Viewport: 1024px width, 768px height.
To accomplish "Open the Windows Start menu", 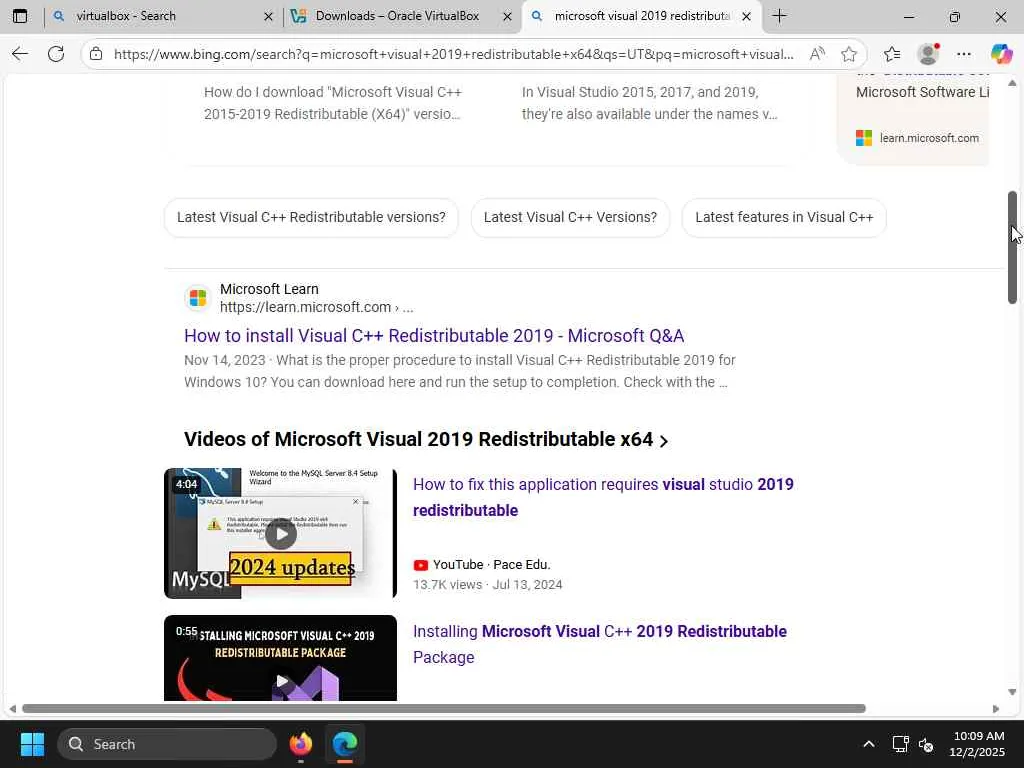I will [32, 744].
